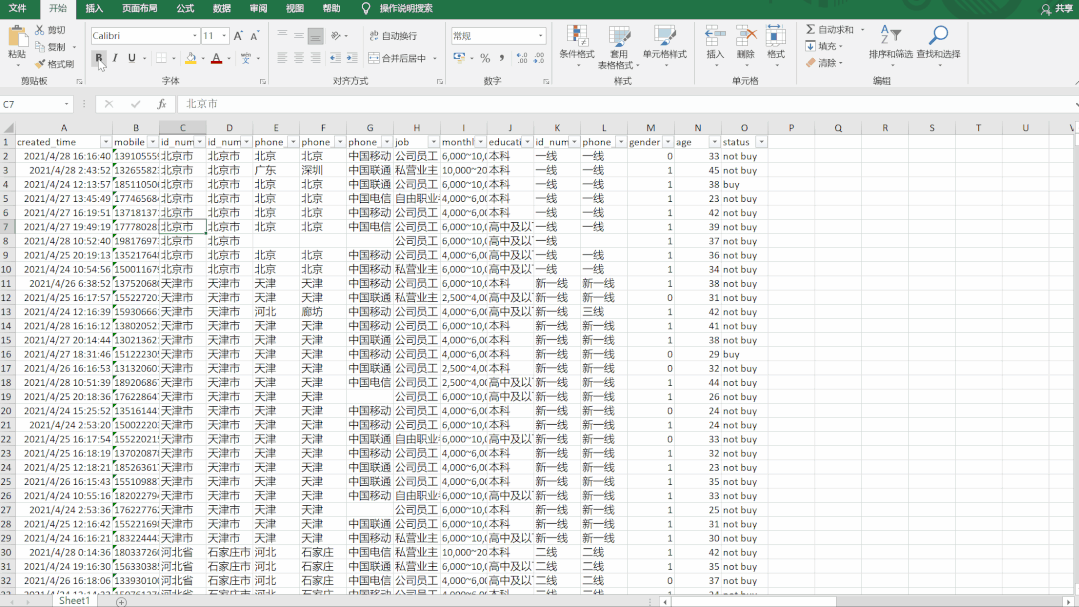
Task: Click the increase decimal places icon
Action: coord(522,58)
